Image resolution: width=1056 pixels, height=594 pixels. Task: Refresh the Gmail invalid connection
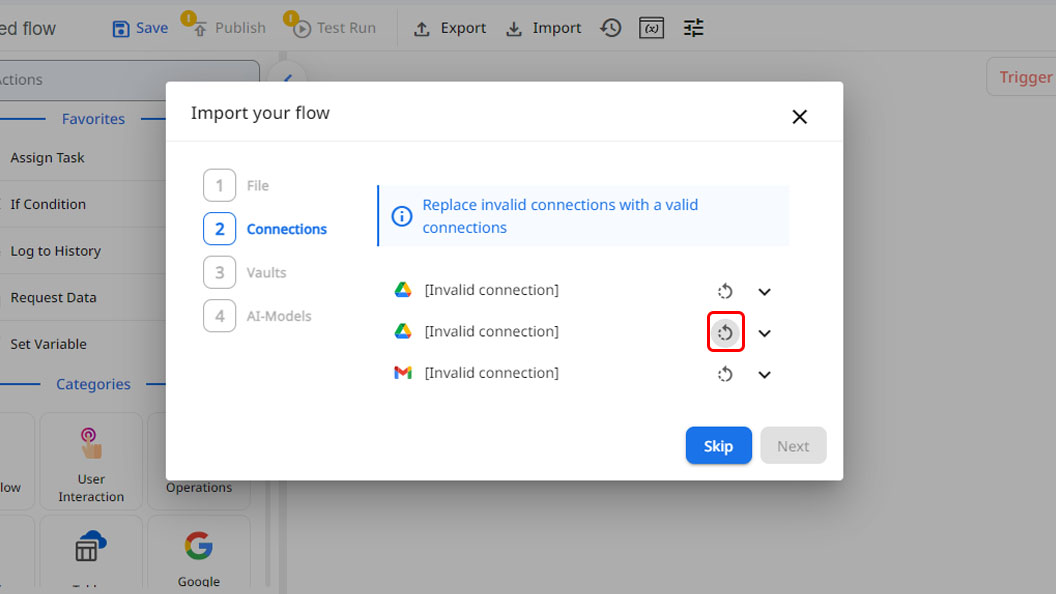[725, 374]
